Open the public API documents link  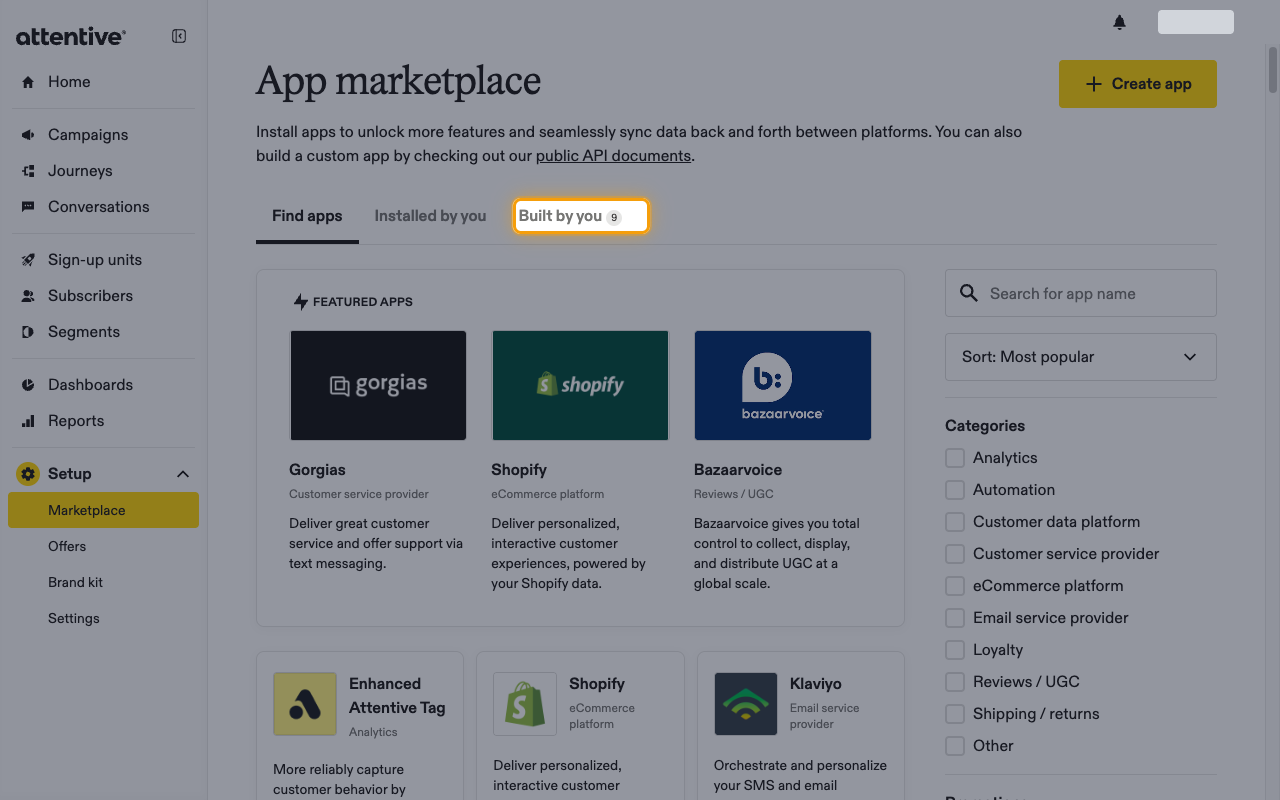coord(613,156)
